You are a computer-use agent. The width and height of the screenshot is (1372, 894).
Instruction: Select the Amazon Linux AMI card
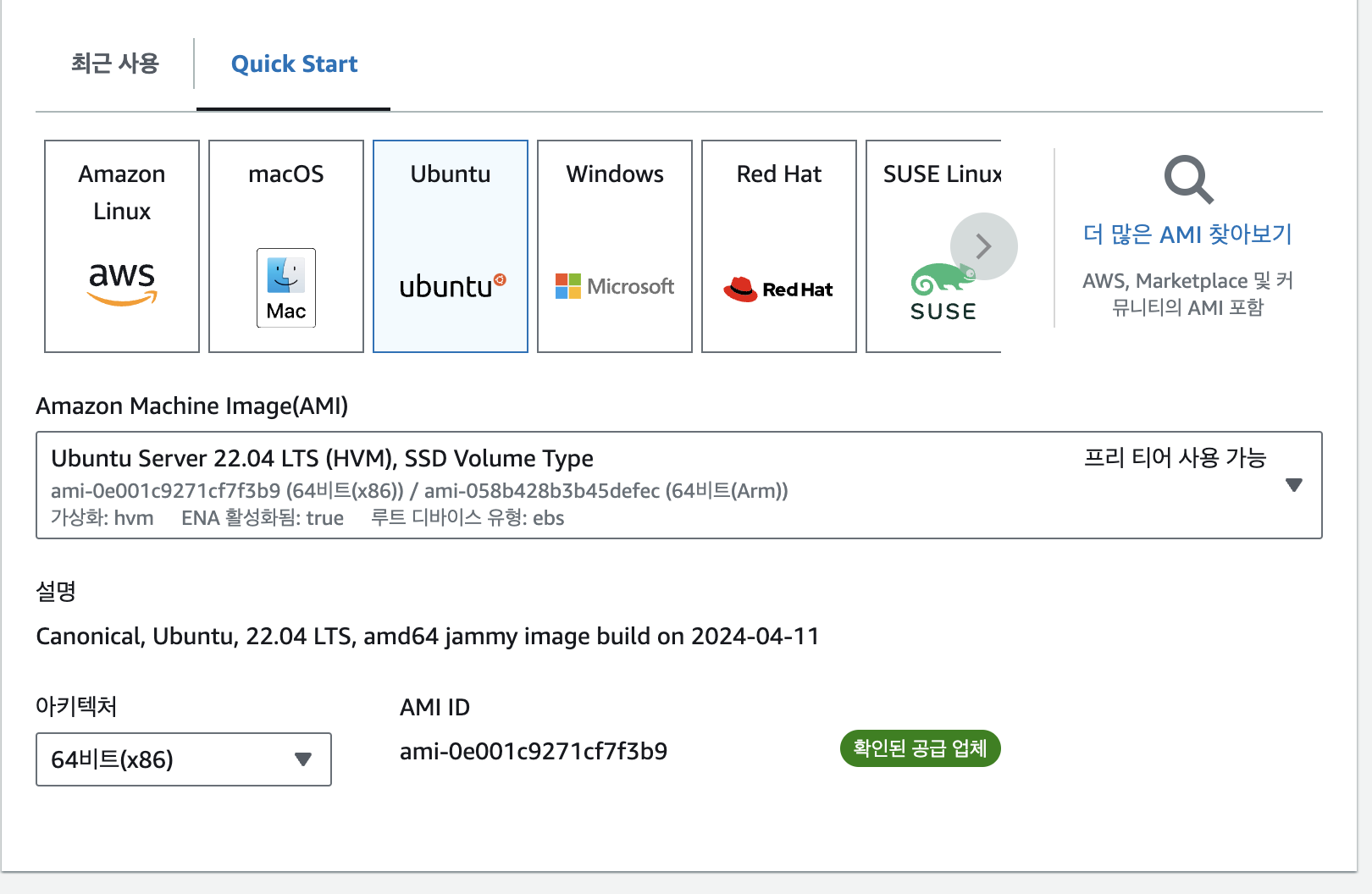tap(122, 246)
